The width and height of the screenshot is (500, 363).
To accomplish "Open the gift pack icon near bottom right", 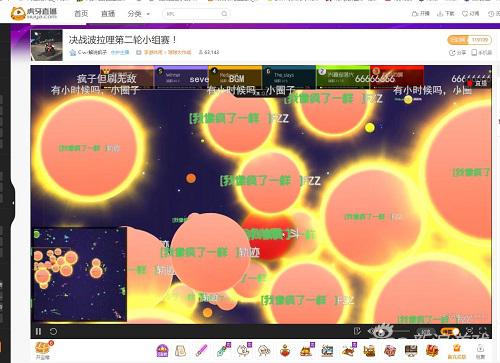I will tap(456, 352).
